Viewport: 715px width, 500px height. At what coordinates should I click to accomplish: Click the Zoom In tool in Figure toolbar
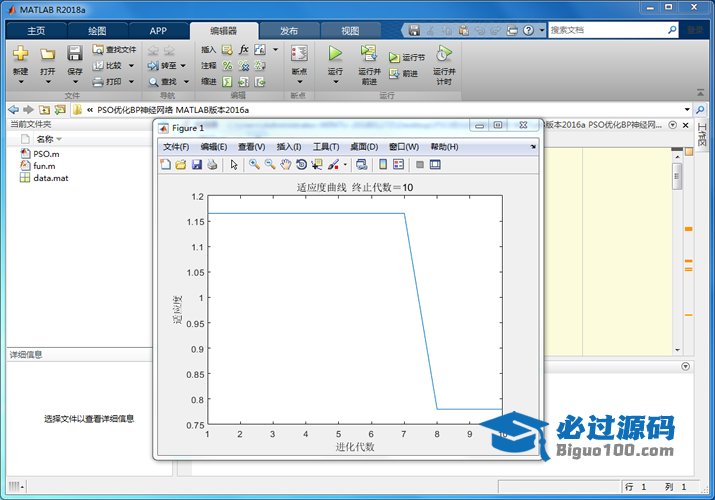pos(255,165)
